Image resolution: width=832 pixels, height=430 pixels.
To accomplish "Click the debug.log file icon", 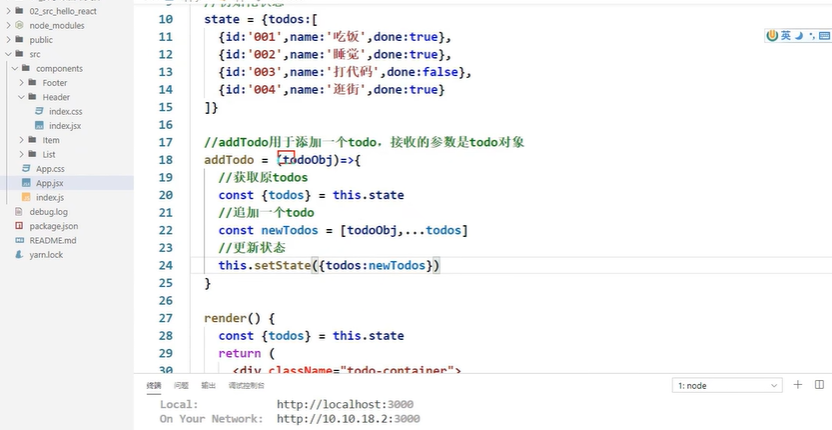I will 19,212.
